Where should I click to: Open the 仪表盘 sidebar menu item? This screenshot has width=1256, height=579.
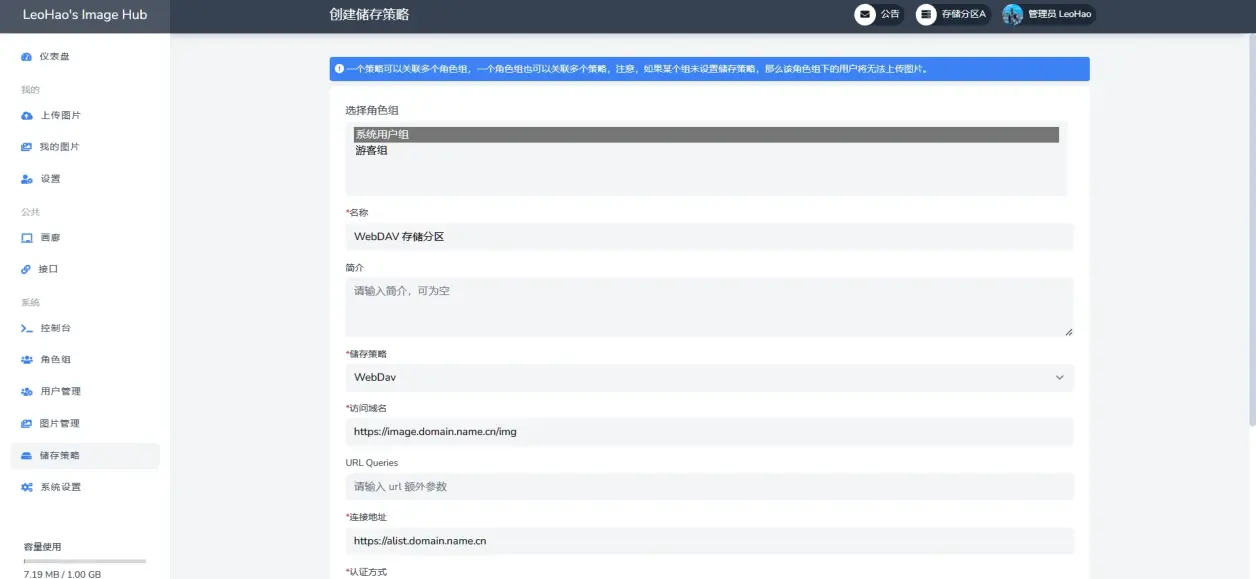click(x=85, y=57)
